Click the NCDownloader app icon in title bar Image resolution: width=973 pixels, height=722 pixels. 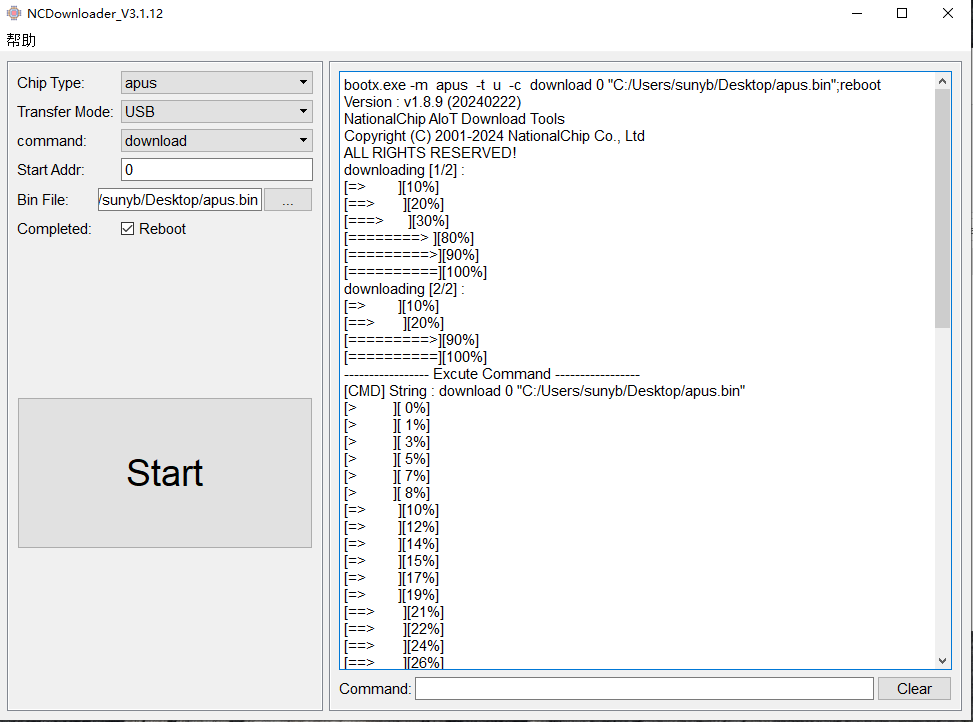click(14, 14)
